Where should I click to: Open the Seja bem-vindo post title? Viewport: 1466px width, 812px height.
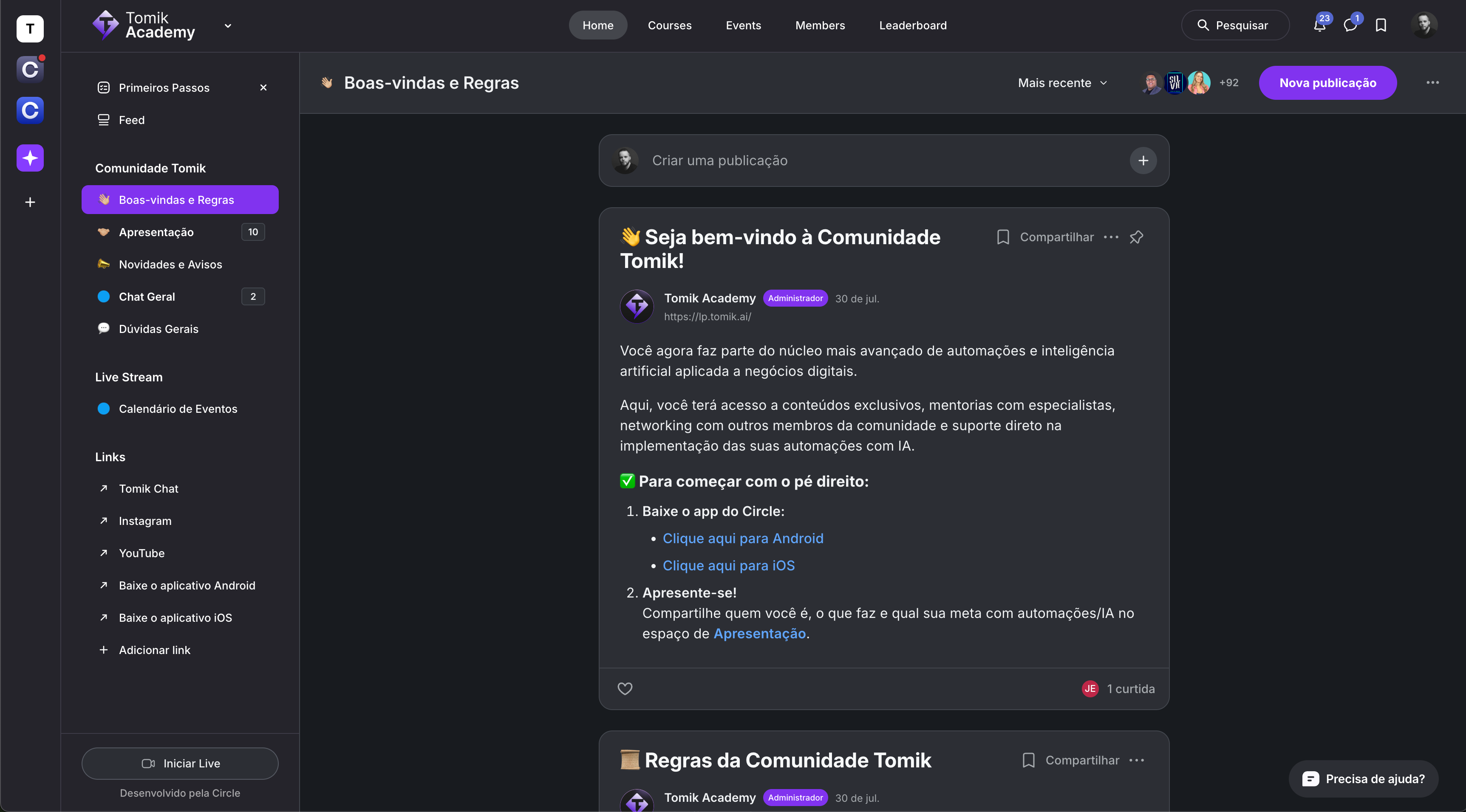tap(780, 249)
